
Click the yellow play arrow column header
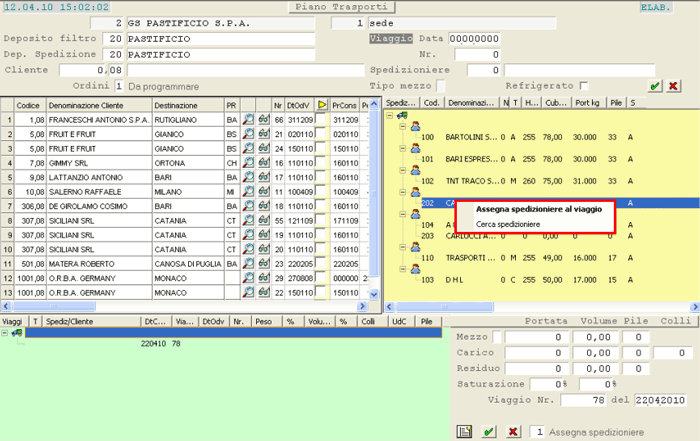[322, 104]
